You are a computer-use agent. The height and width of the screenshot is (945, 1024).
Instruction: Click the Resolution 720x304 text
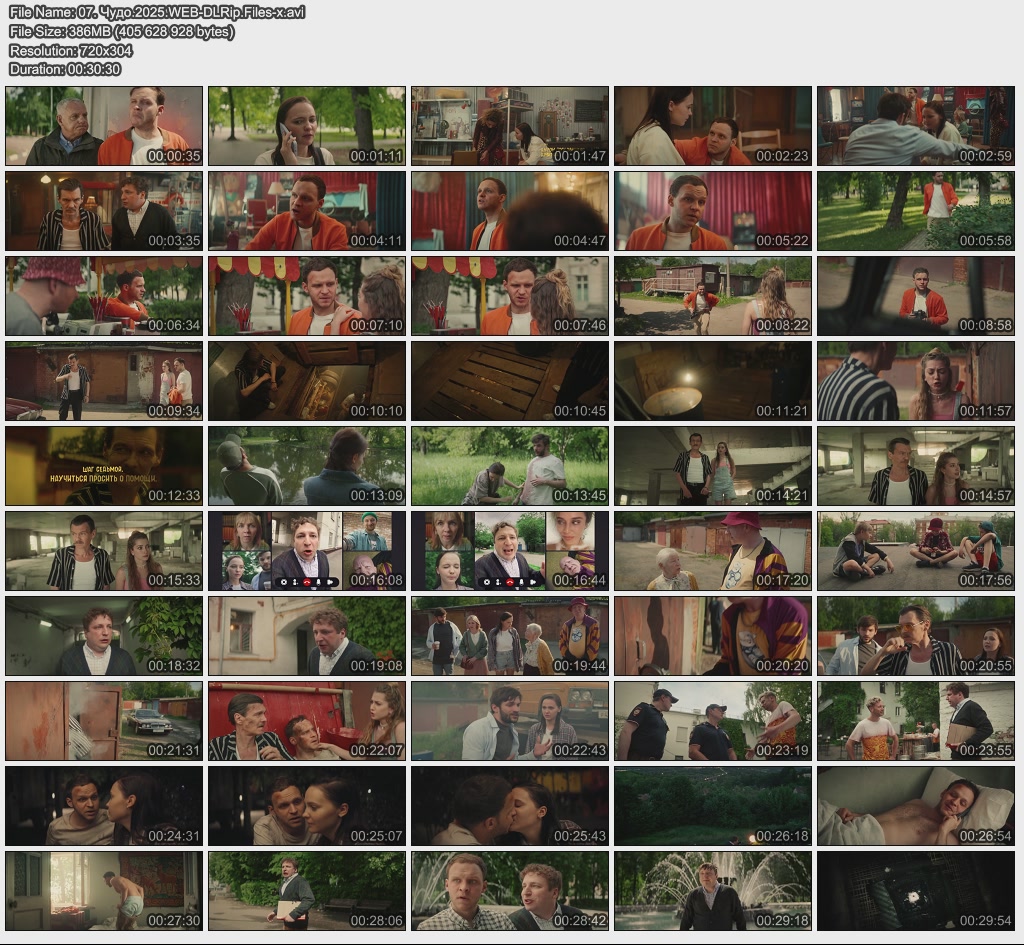tap(70, 50)
